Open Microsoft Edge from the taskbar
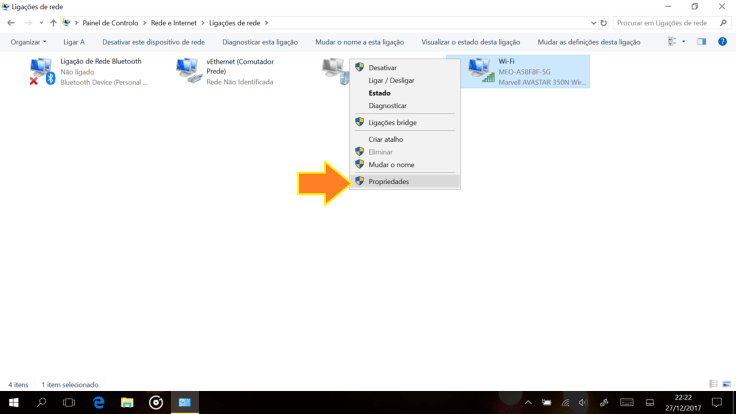 [98, 402]
